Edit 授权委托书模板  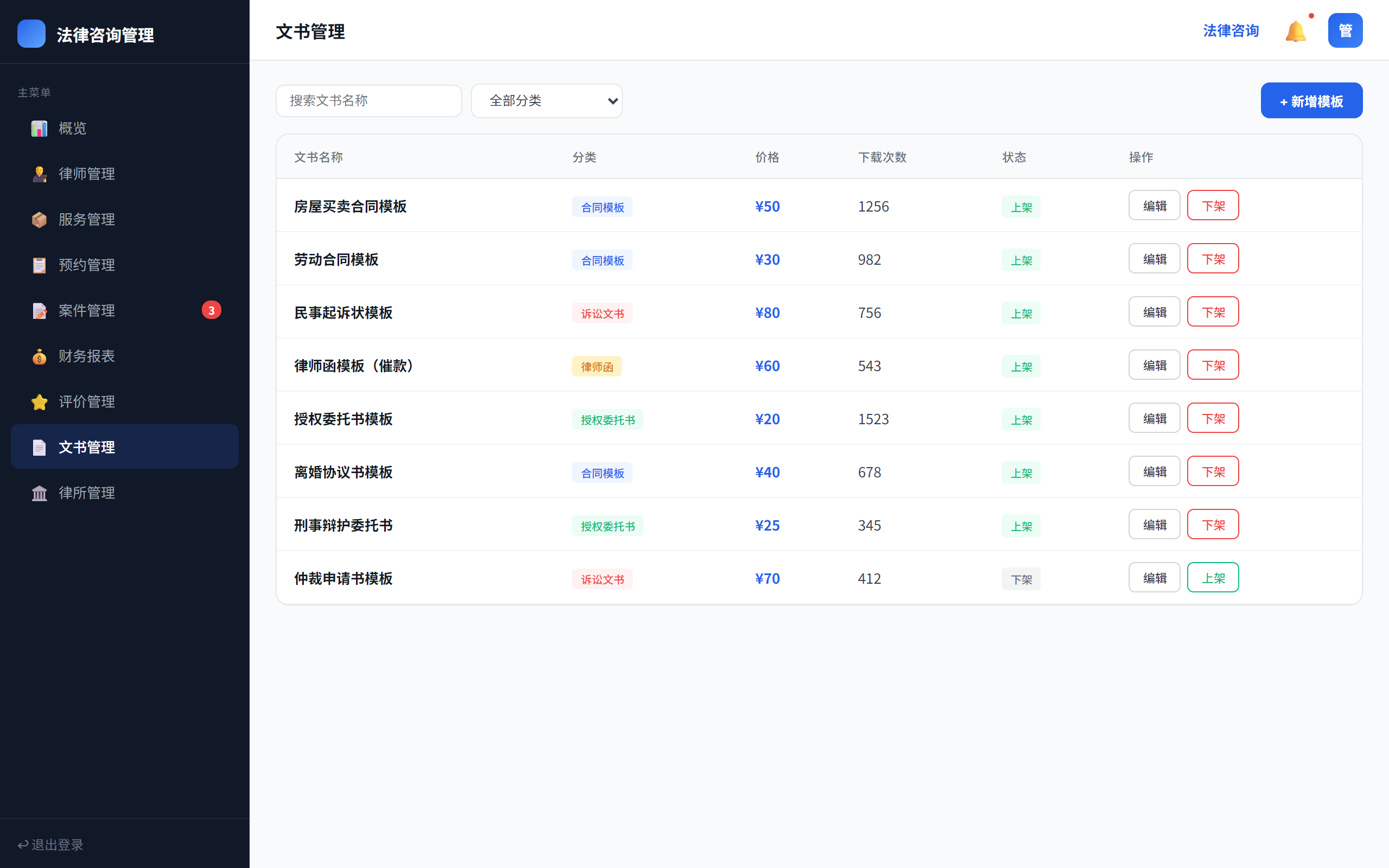pyautogui.click(x=1154, y=418)
